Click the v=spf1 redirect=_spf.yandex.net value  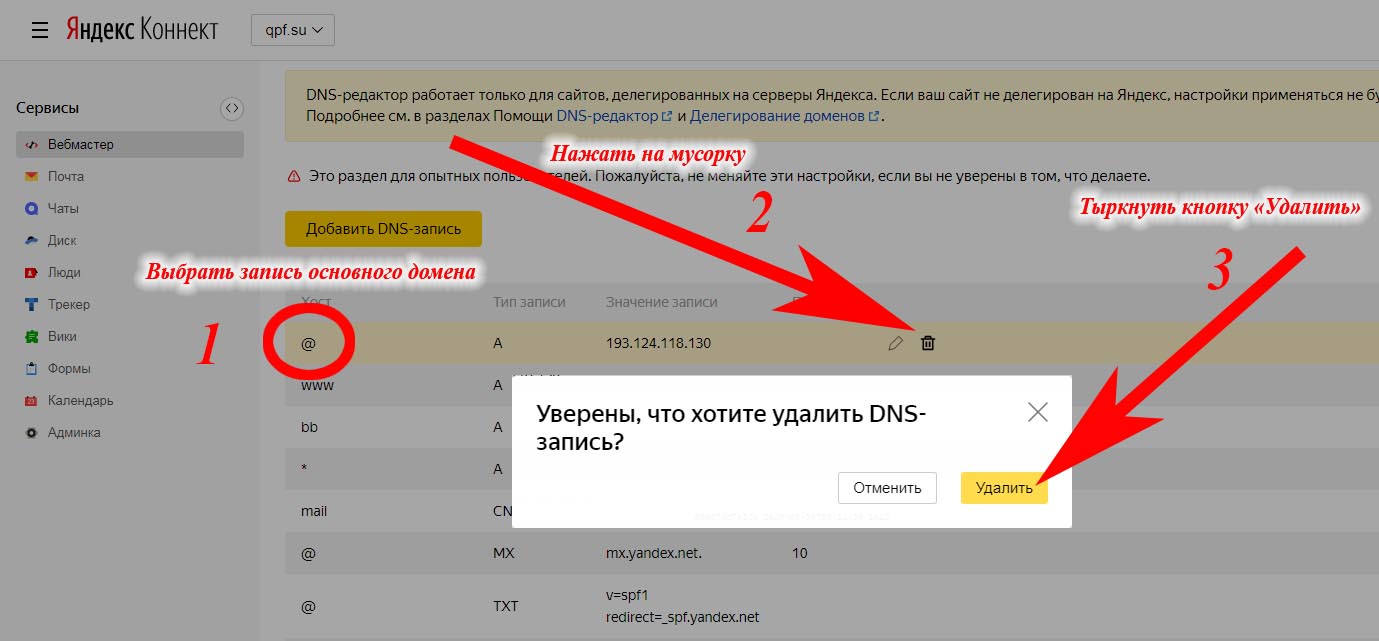(682, 606)
